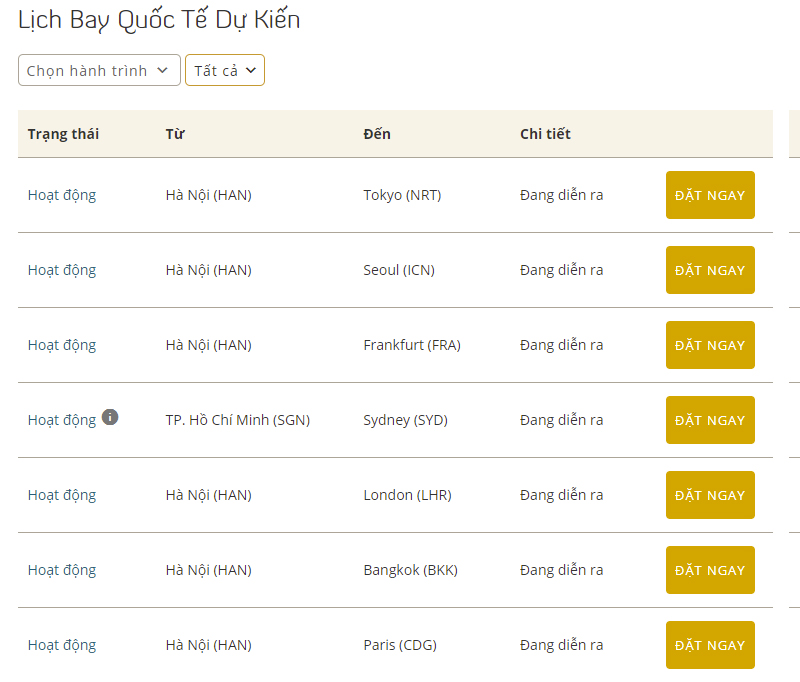The width and height of the screenshot is (800, 682).
Task: Select ĐẶT NGAY on London (LHR) row
Action: coord(710,495)
